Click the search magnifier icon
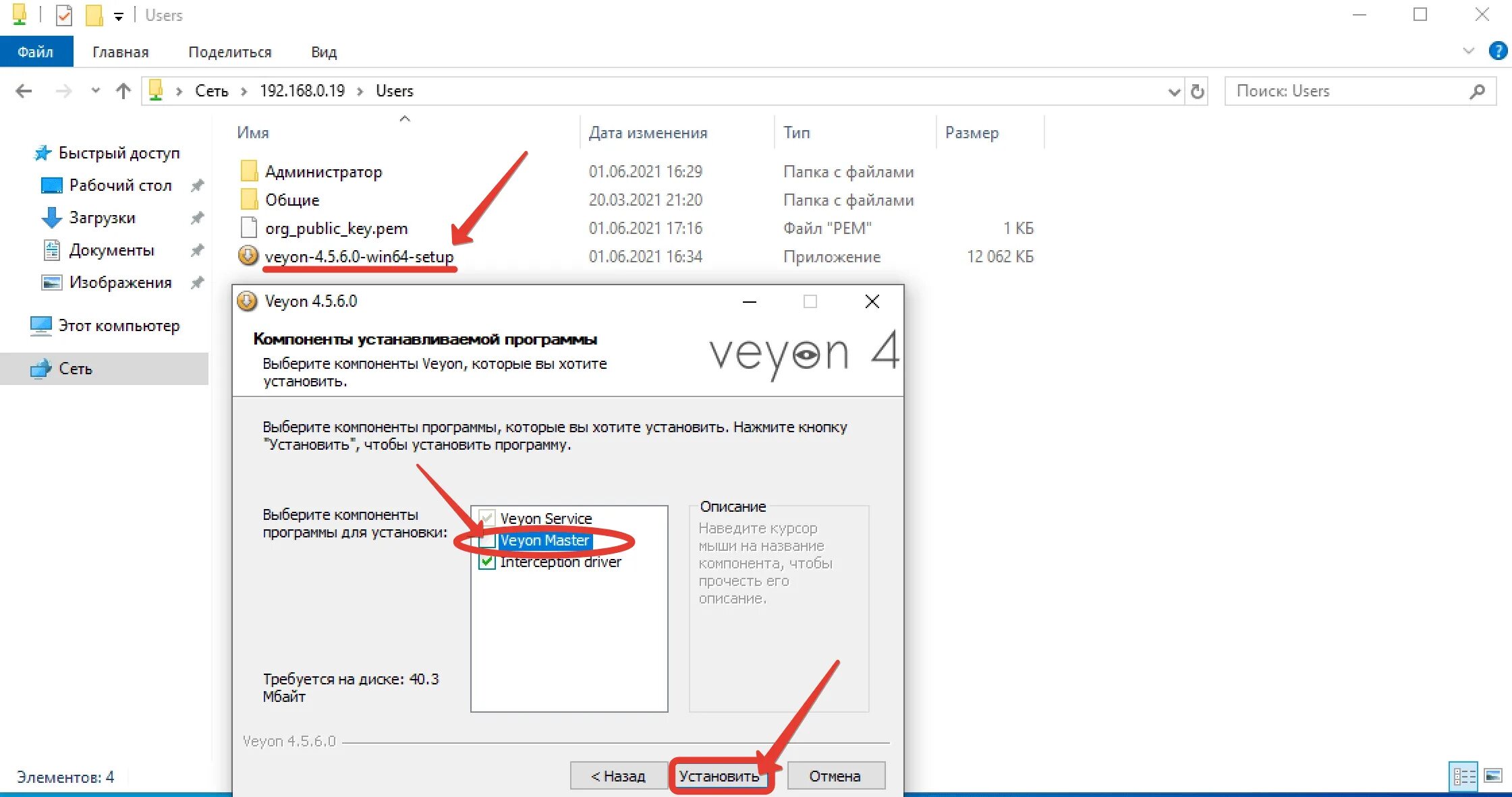The image size is (1512, 797). point(1477,91)
